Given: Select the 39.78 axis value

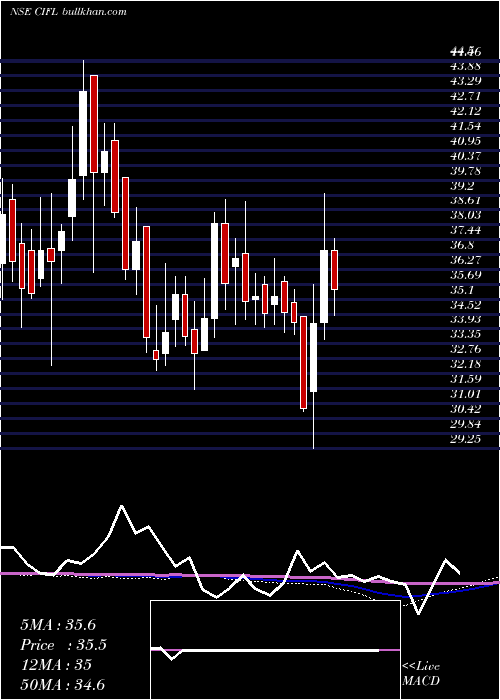Looking at the screenshot, I should coord(466,171).
